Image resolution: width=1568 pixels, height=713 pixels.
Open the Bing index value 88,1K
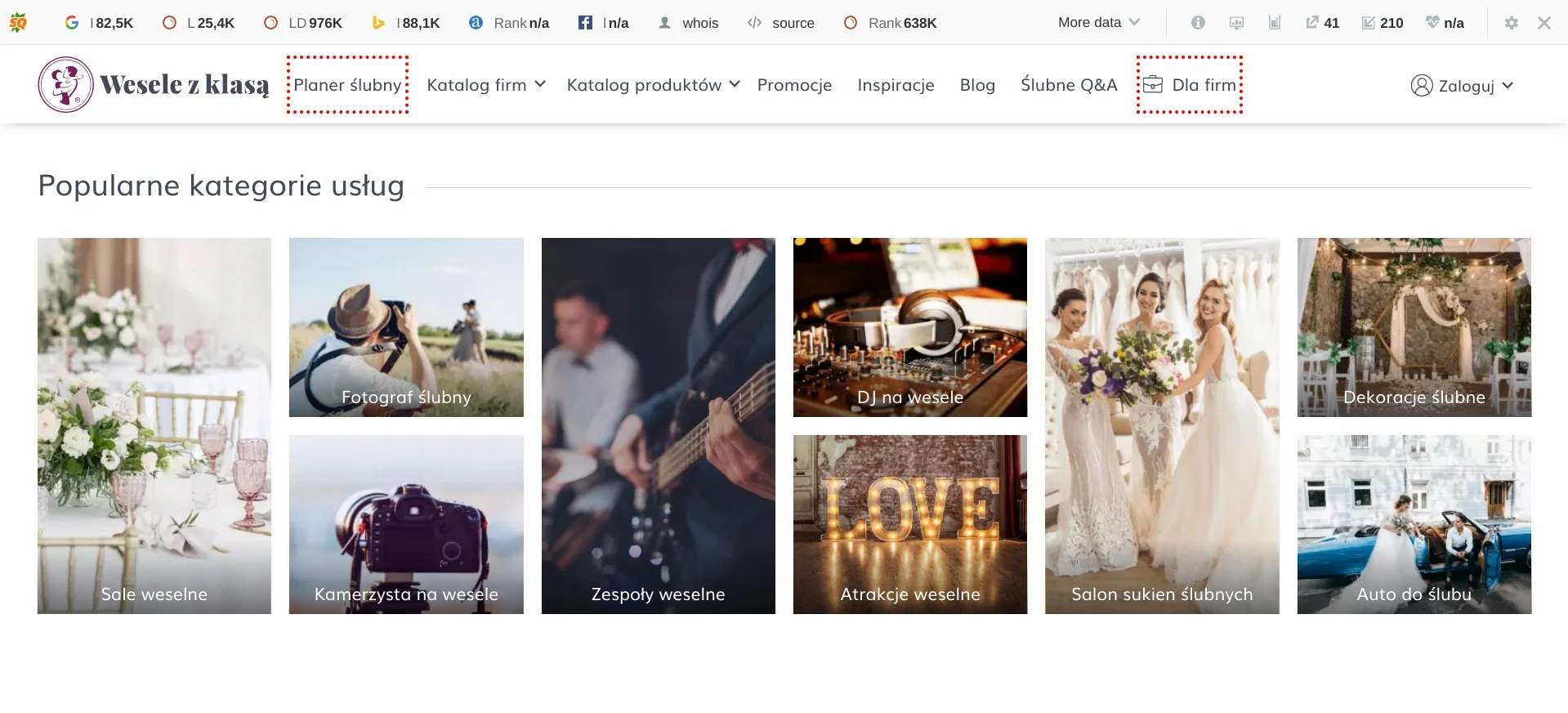406,23
